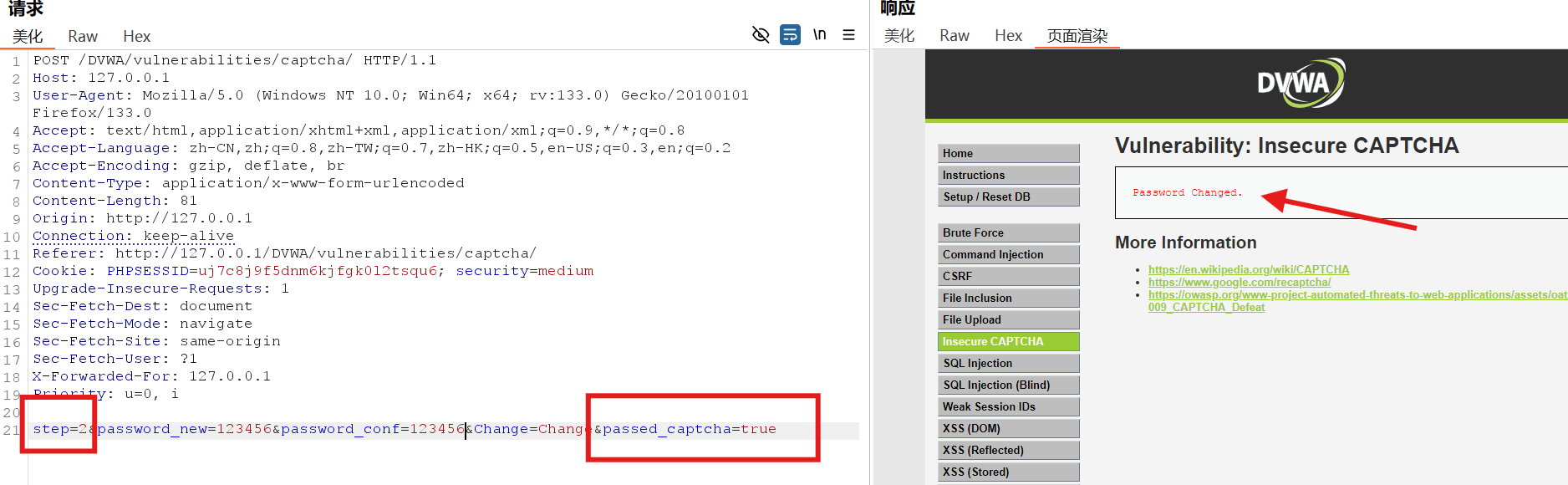Go to the Command Injection page

pos(1009,254)
